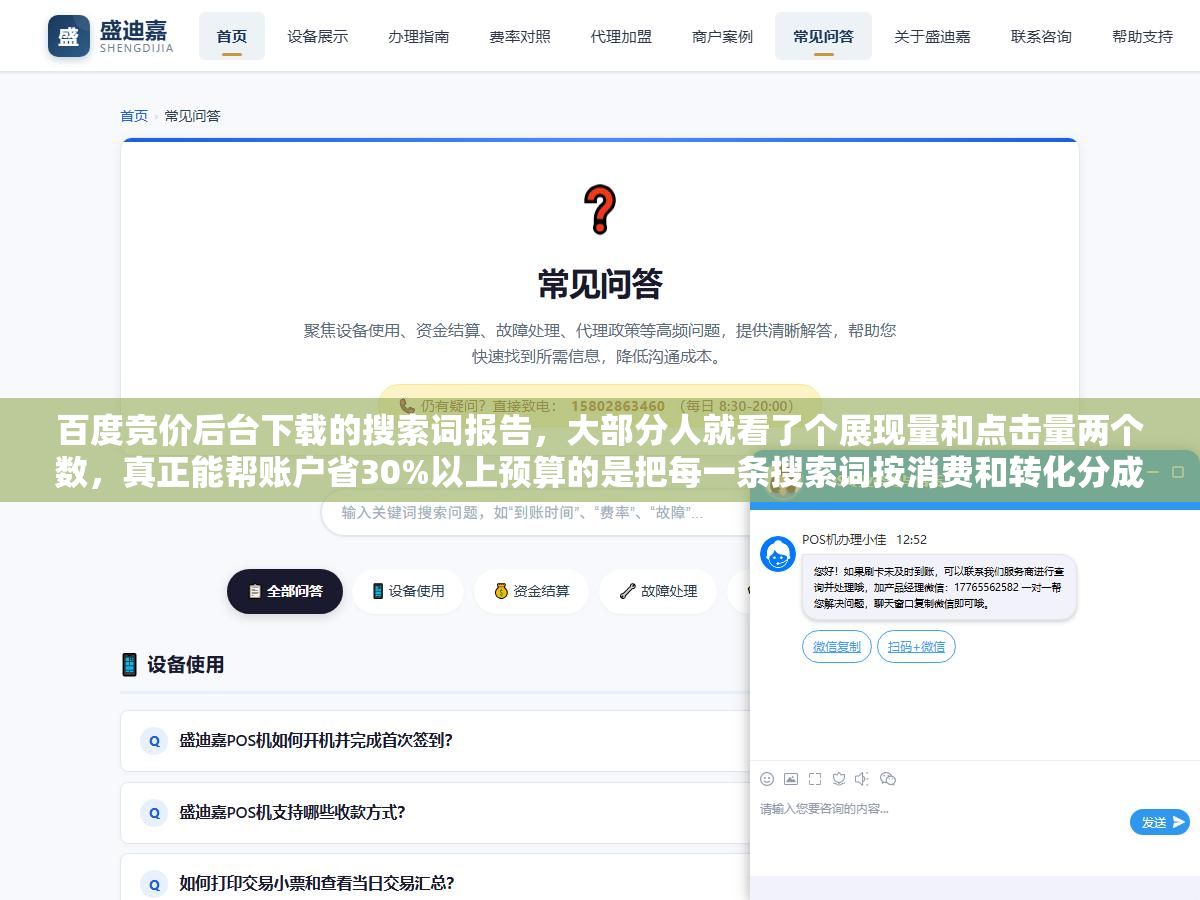Open 设备展示 navigation item
The height and width of the screenshot is (900, 1200).
(x=318, y=36)
